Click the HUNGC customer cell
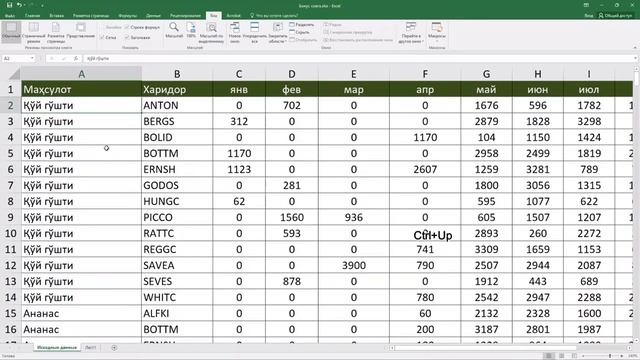This screenshot has width=640, height=360. pyautogui.click(x=177, y=201)
